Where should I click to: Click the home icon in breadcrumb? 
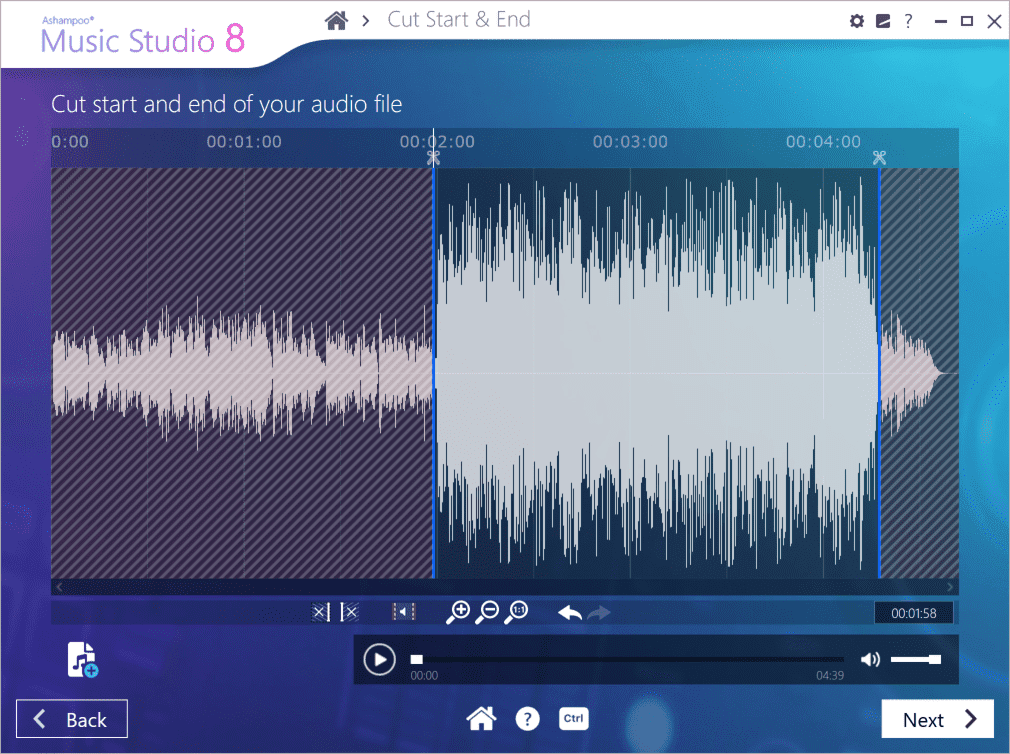point(336,21)
